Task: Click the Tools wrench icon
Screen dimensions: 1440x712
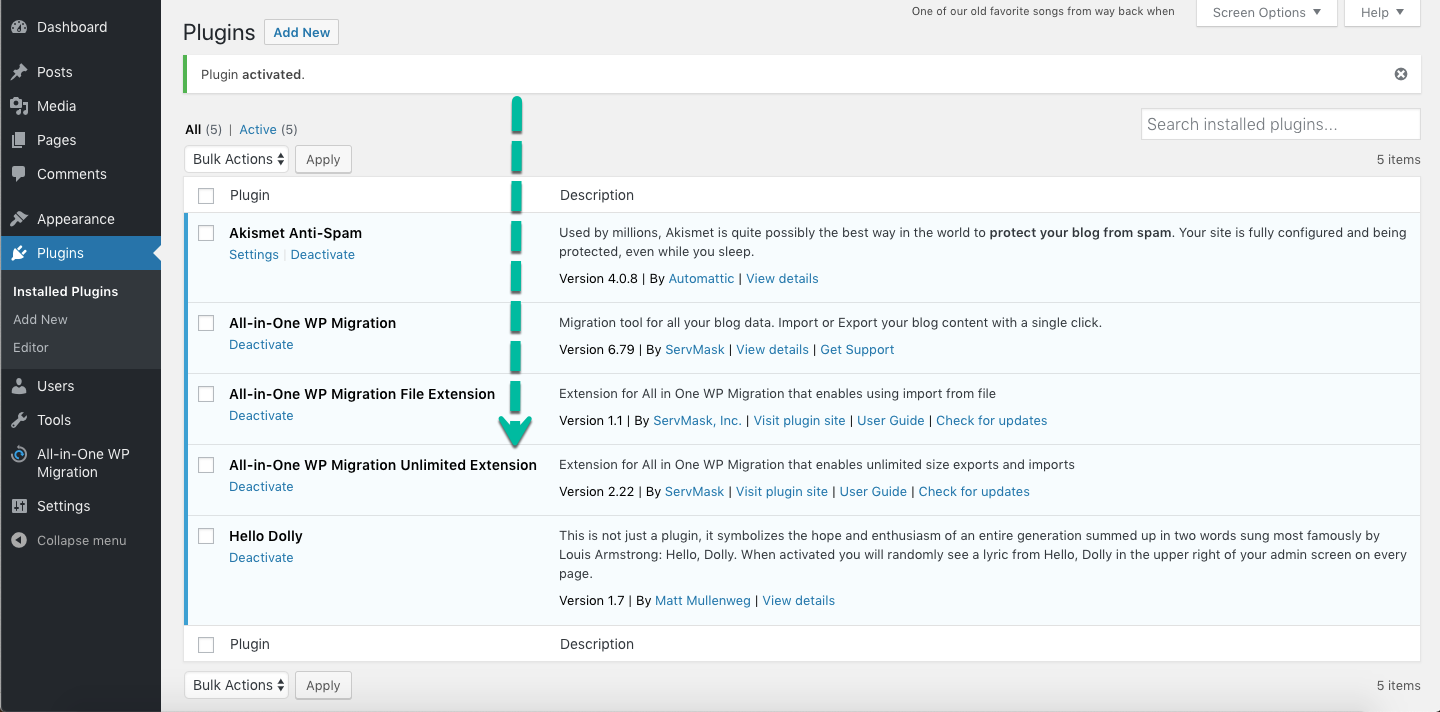Action: [x=19, y=420]
